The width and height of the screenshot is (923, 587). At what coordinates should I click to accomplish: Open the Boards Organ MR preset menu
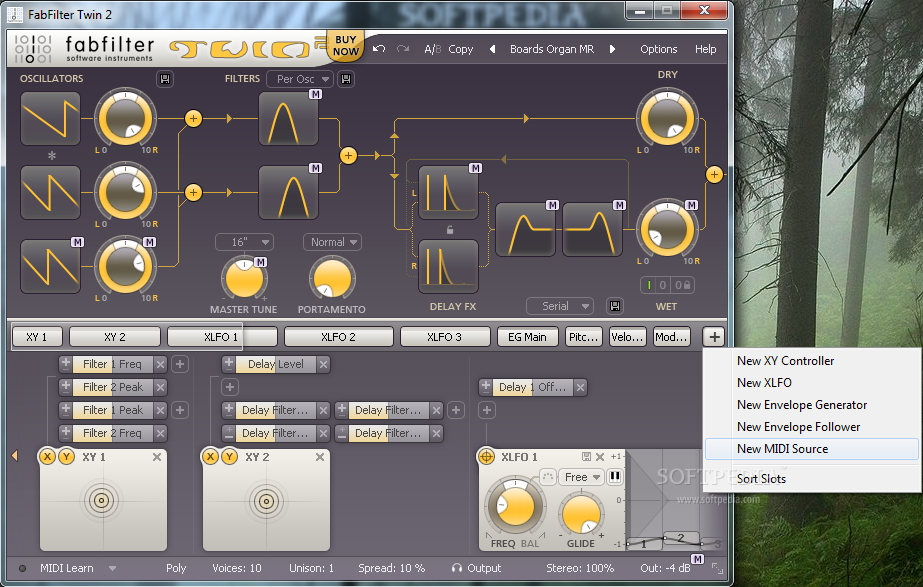pos(552,49)
